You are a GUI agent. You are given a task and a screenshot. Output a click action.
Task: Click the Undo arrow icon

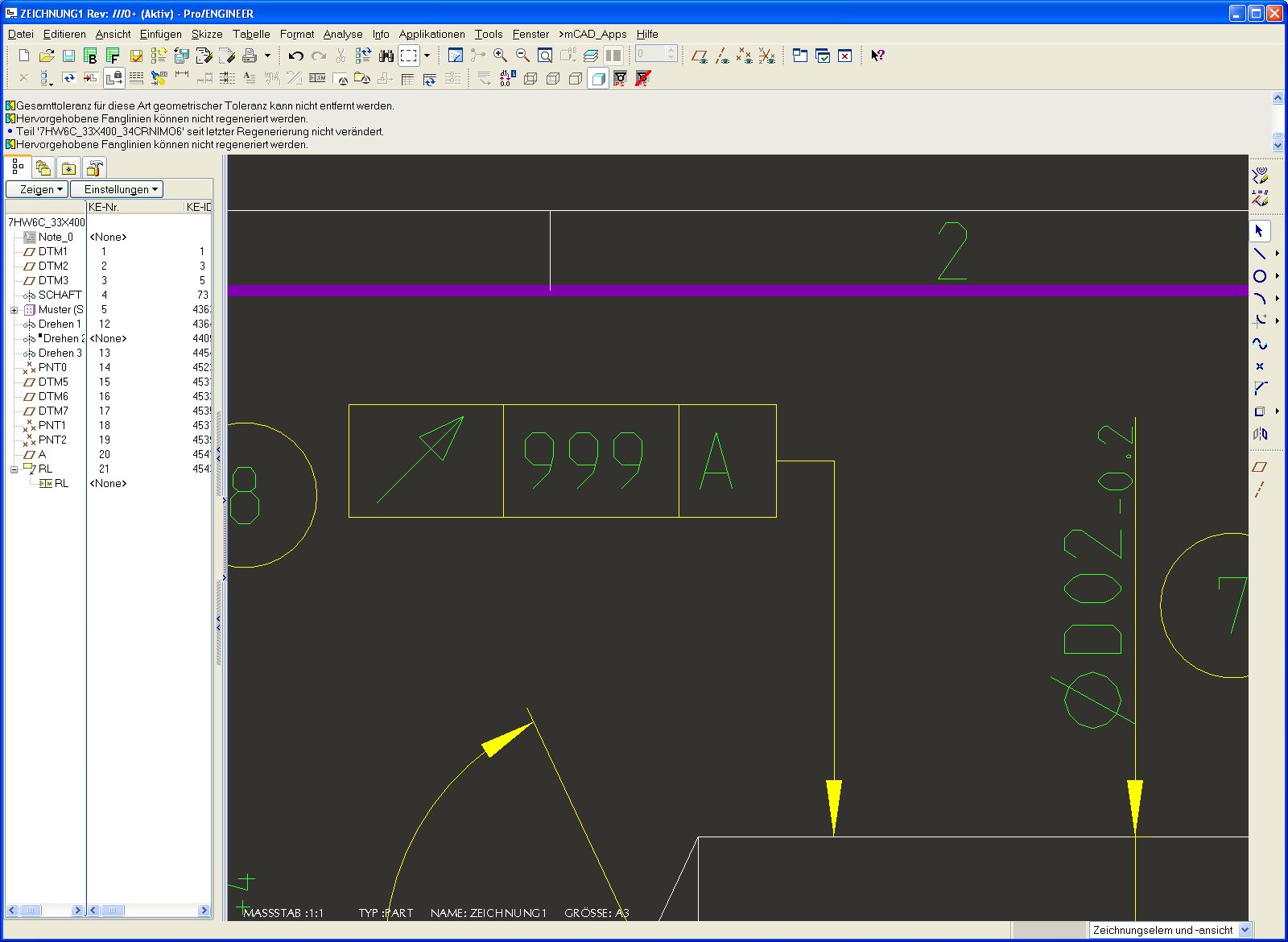[295, 56]
